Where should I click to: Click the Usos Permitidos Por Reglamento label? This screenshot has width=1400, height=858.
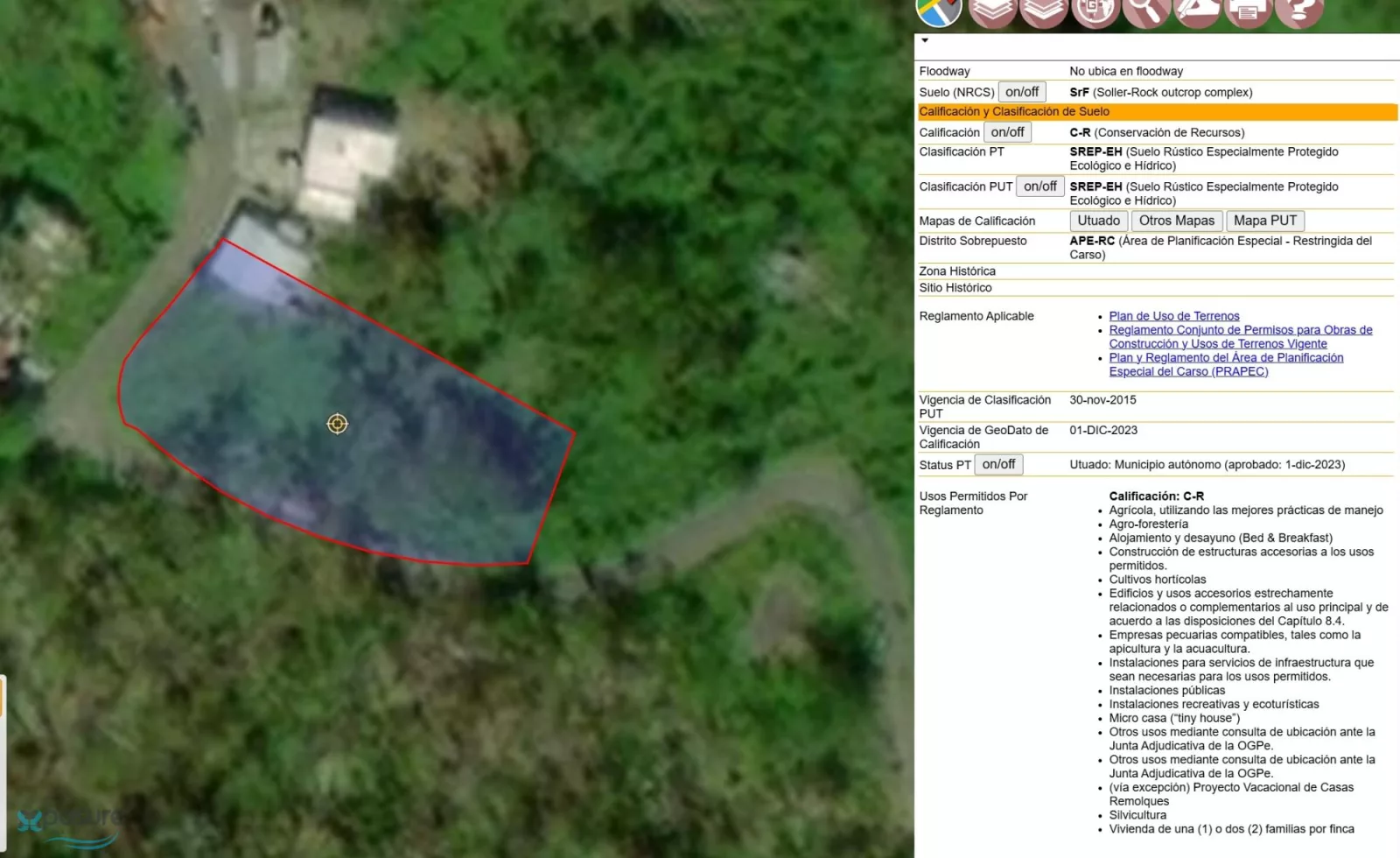pos(973,503)
